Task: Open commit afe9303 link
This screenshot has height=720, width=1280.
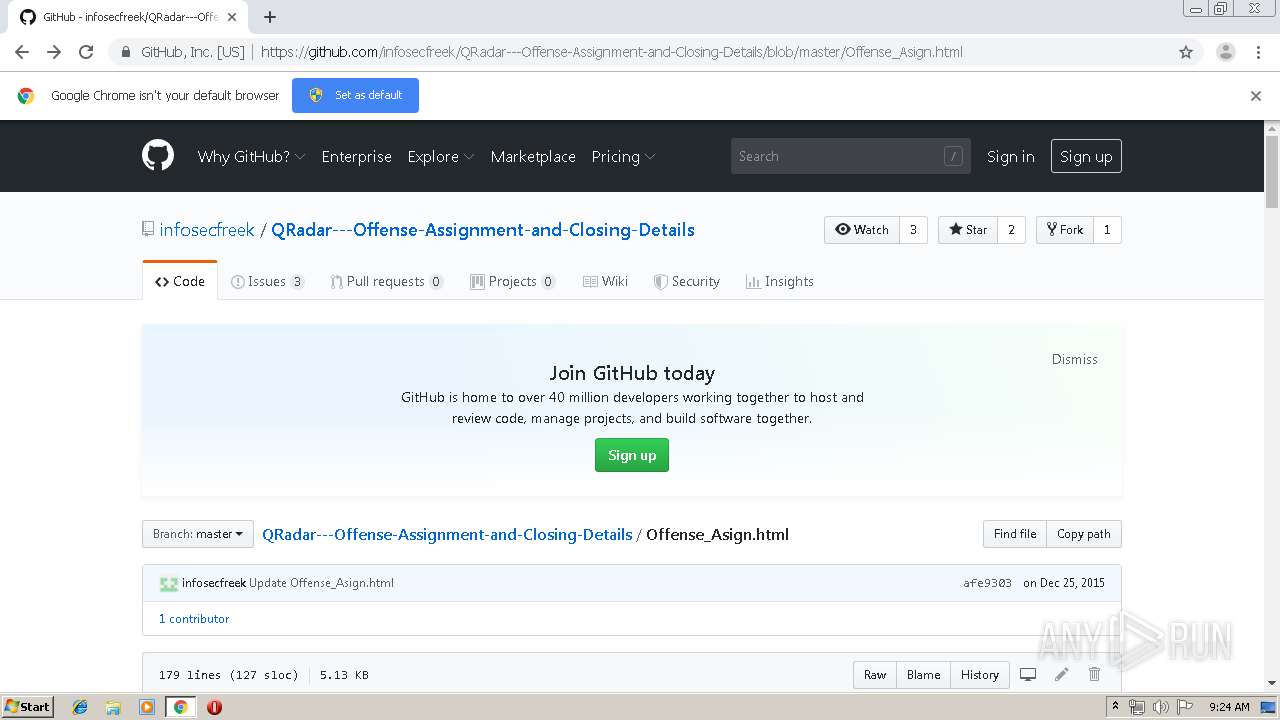Action: (x=987, y=583)
